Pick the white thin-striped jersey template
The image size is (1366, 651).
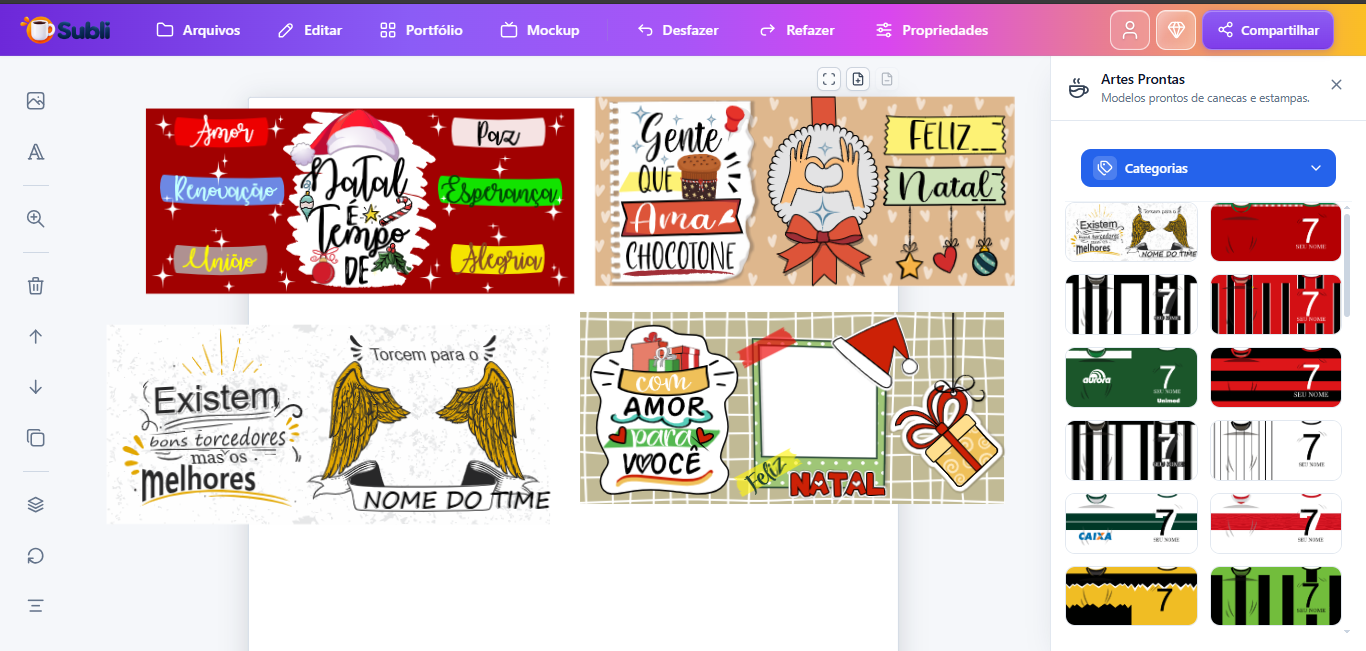pos(1276,450)
